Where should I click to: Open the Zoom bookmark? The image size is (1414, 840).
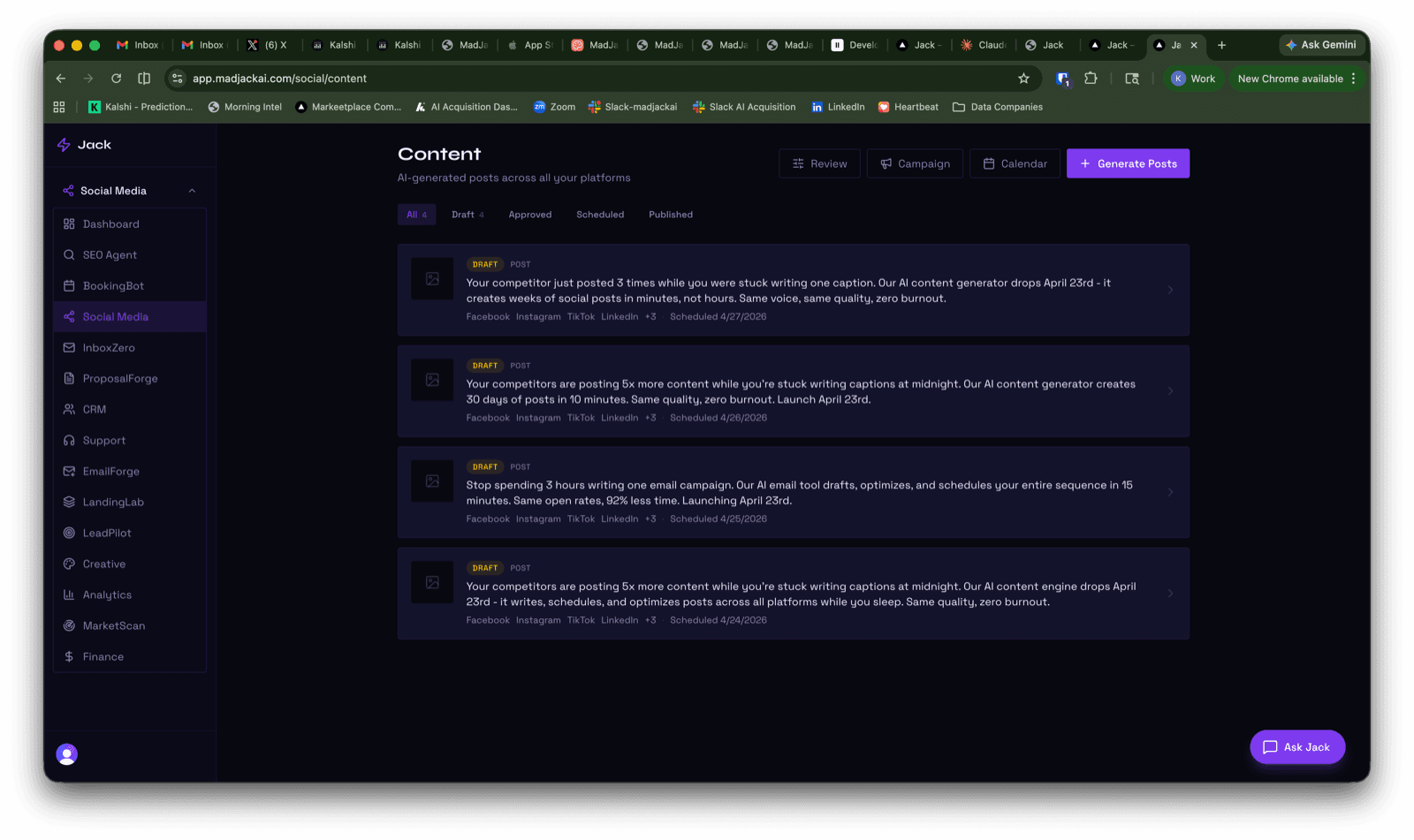click(x=554, y=107)
